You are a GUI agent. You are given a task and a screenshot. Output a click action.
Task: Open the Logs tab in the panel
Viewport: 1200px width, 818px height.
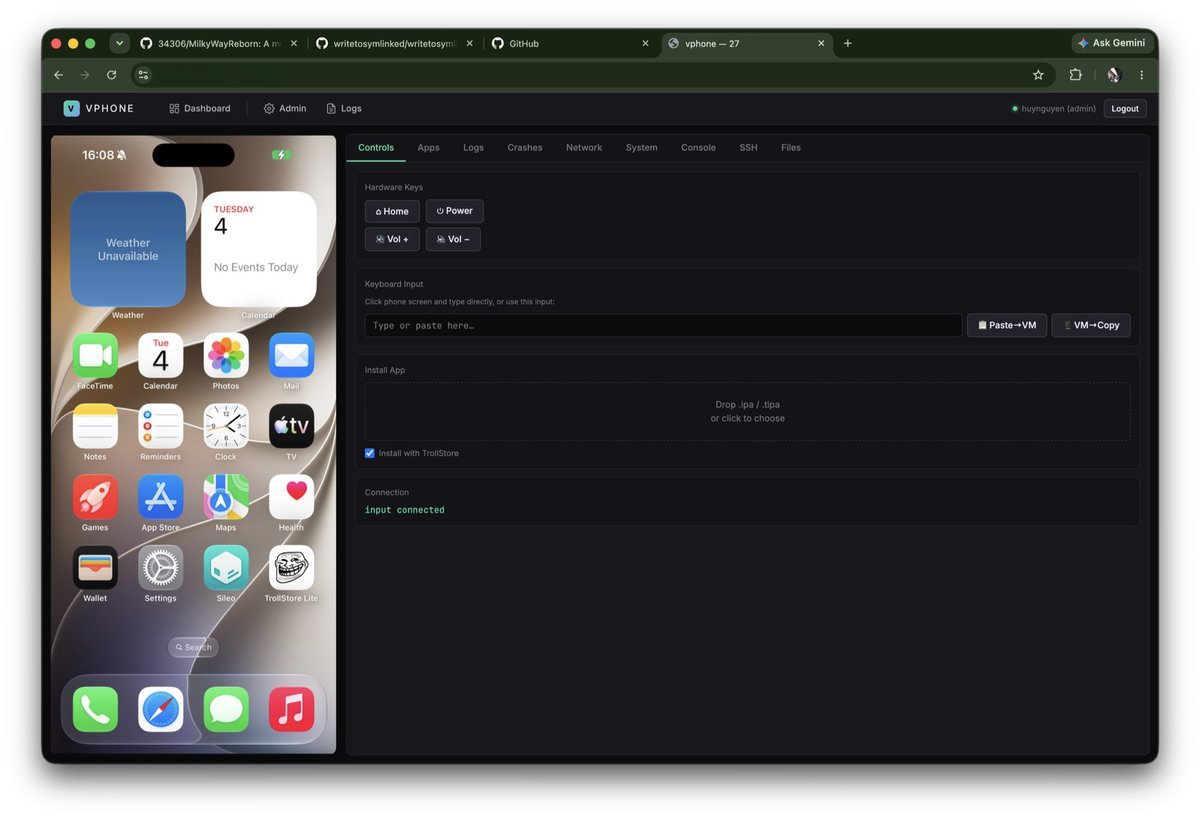[473, 147]
